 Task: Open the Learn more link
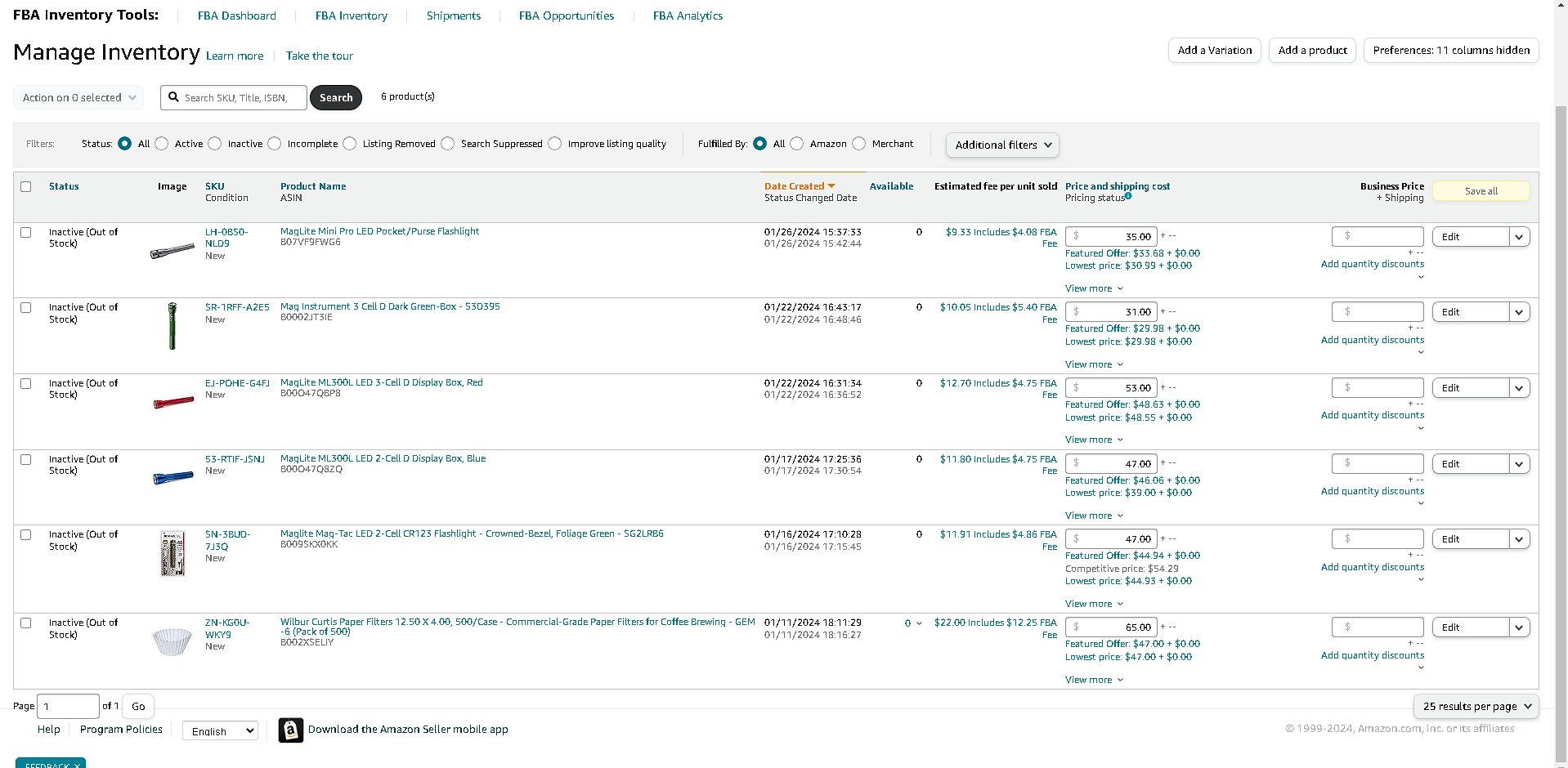235,56
